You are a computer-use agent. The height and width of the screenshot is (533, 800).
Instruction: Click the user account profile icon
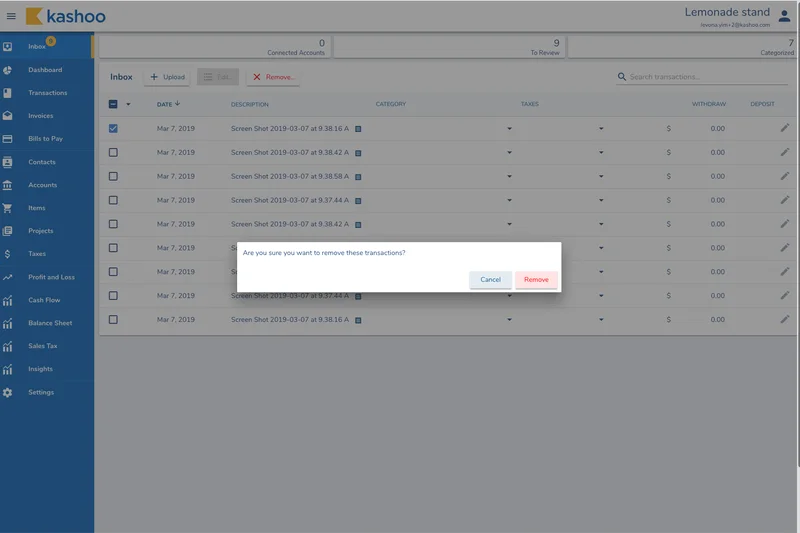click(x=784, y=16)
